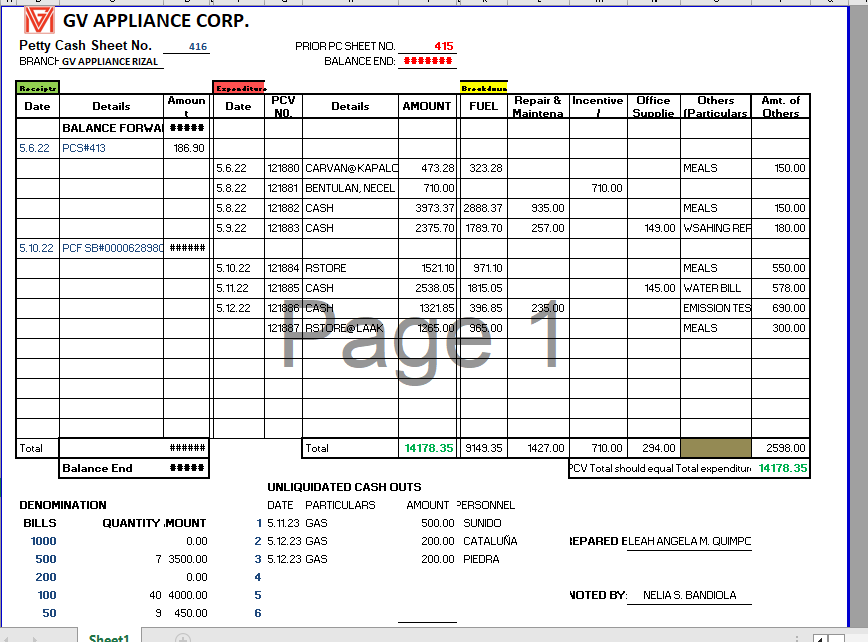Select the others amount 690.00
The width and height of the screenshot is (868, 642).
[781, 308]
